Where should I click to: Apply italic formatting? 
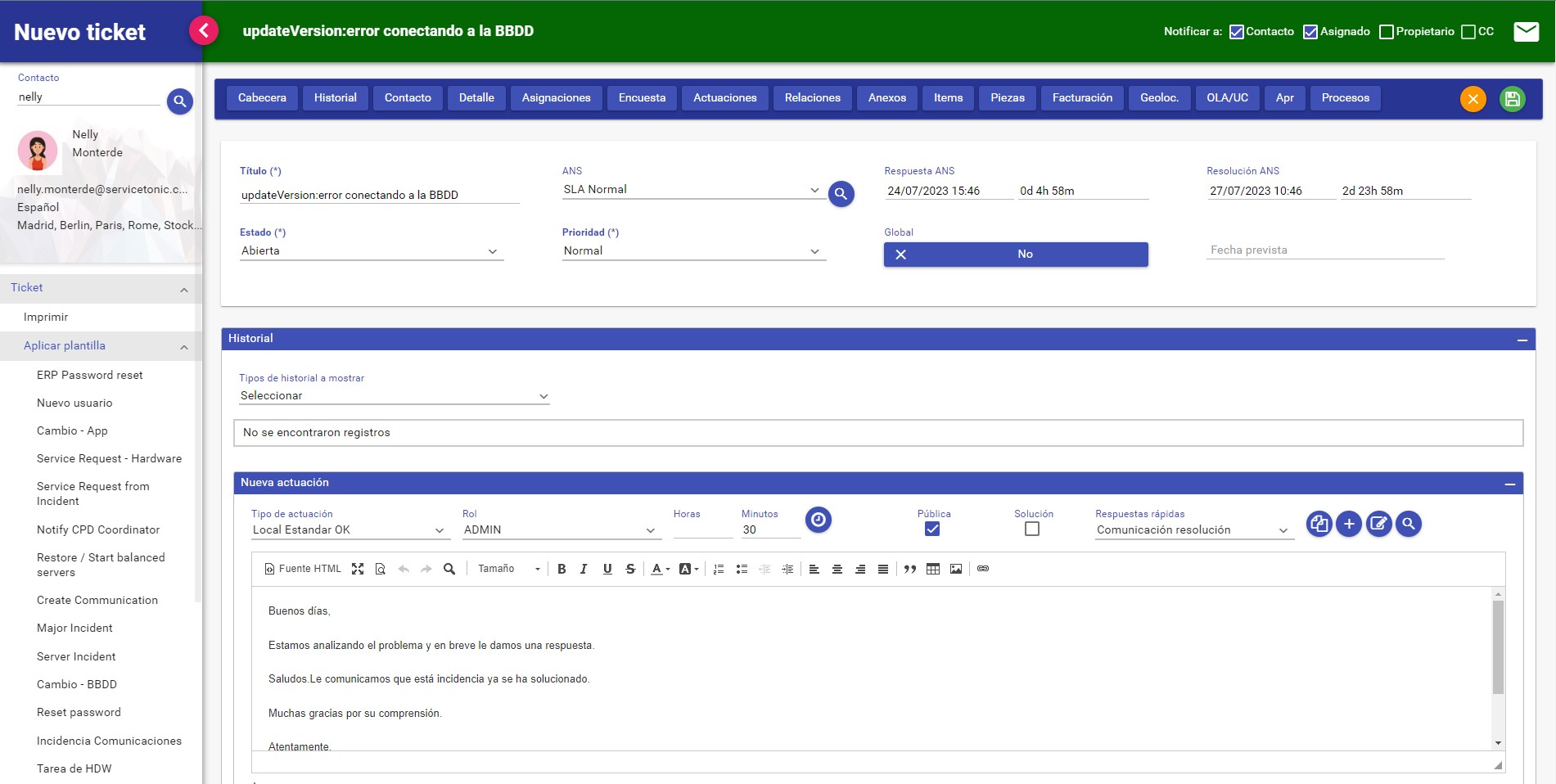click(584, 569)
